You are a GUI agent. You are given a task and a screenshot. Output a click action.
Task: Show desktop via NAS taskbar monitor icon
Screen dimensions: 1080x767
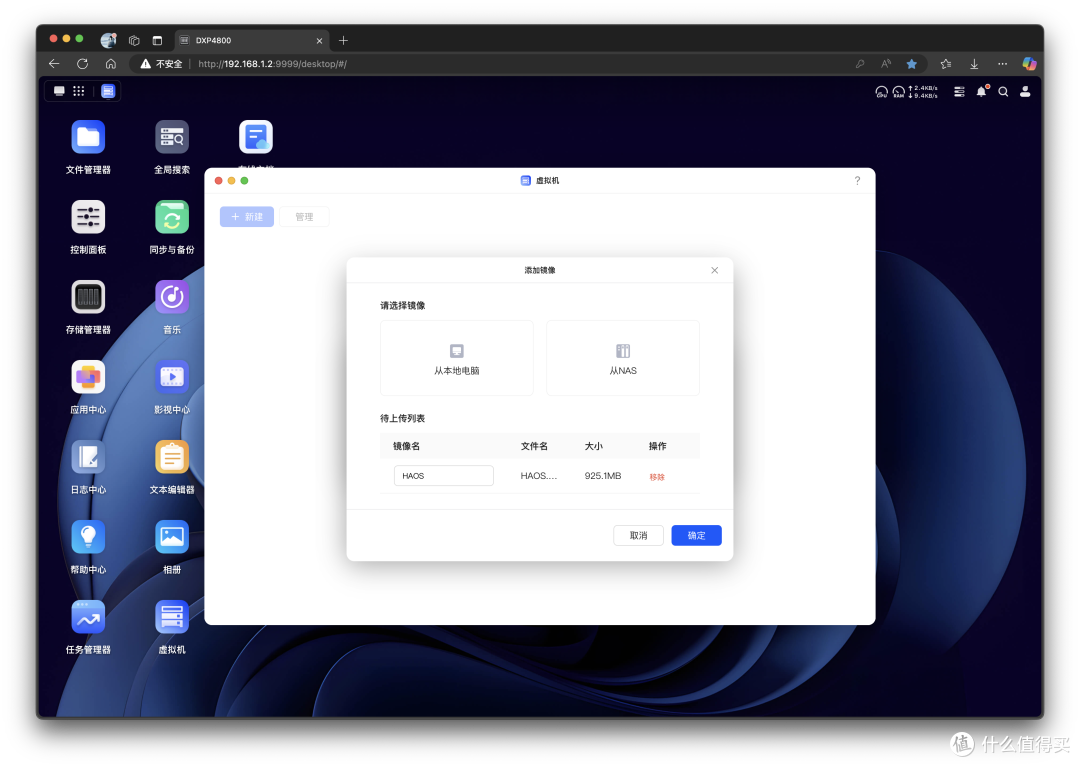(x=59, y=91)
